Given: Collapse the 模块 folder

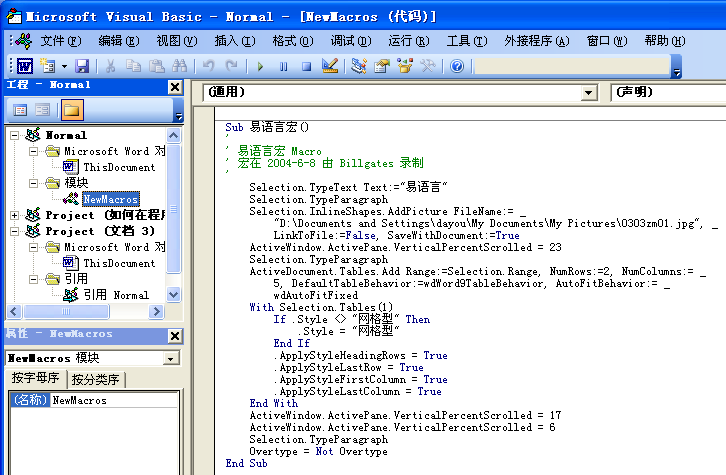Looking at the screenshot, I should (x=33, y=183).
